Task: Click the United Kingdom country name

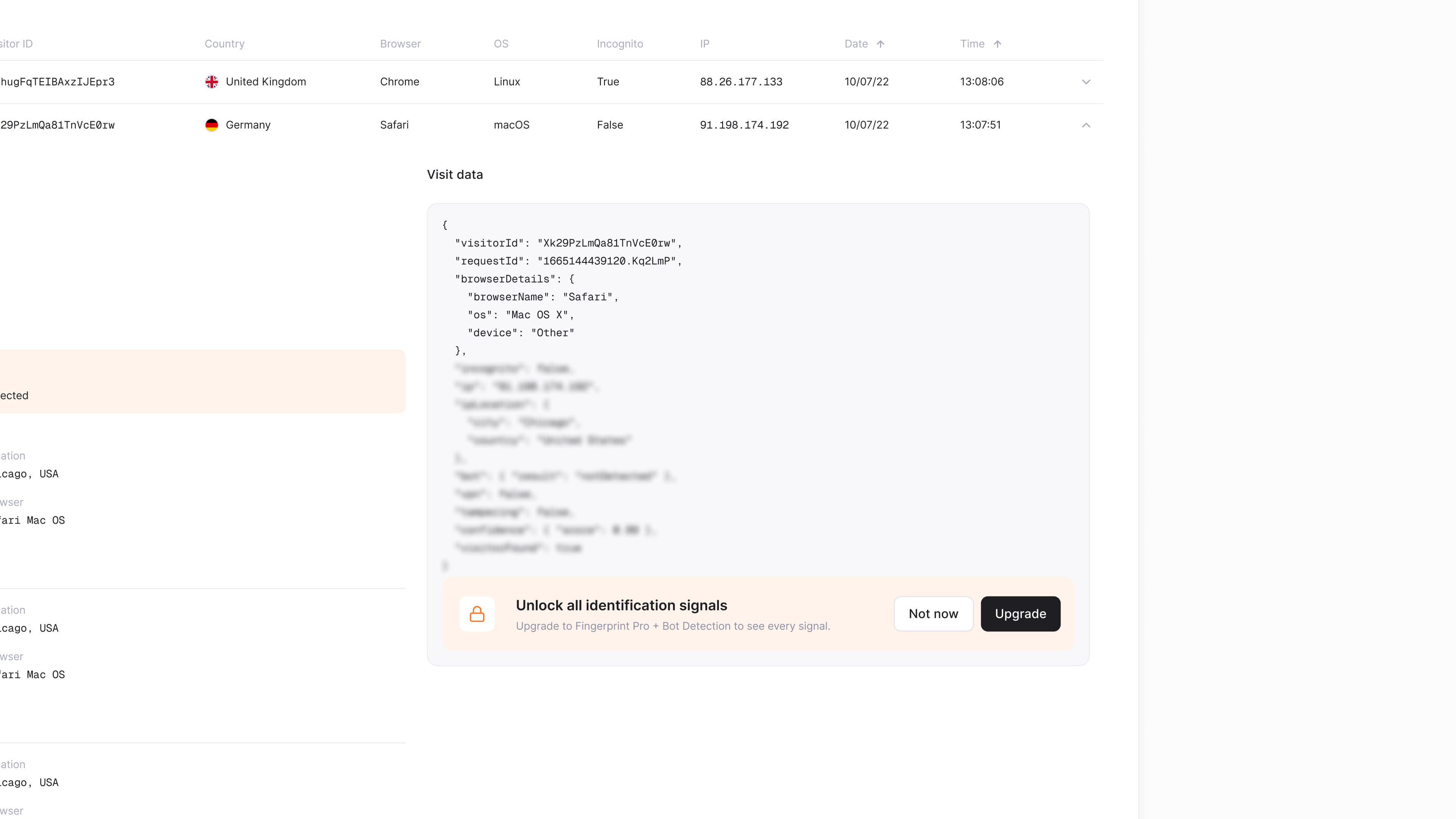Action: tap(266, 82)
